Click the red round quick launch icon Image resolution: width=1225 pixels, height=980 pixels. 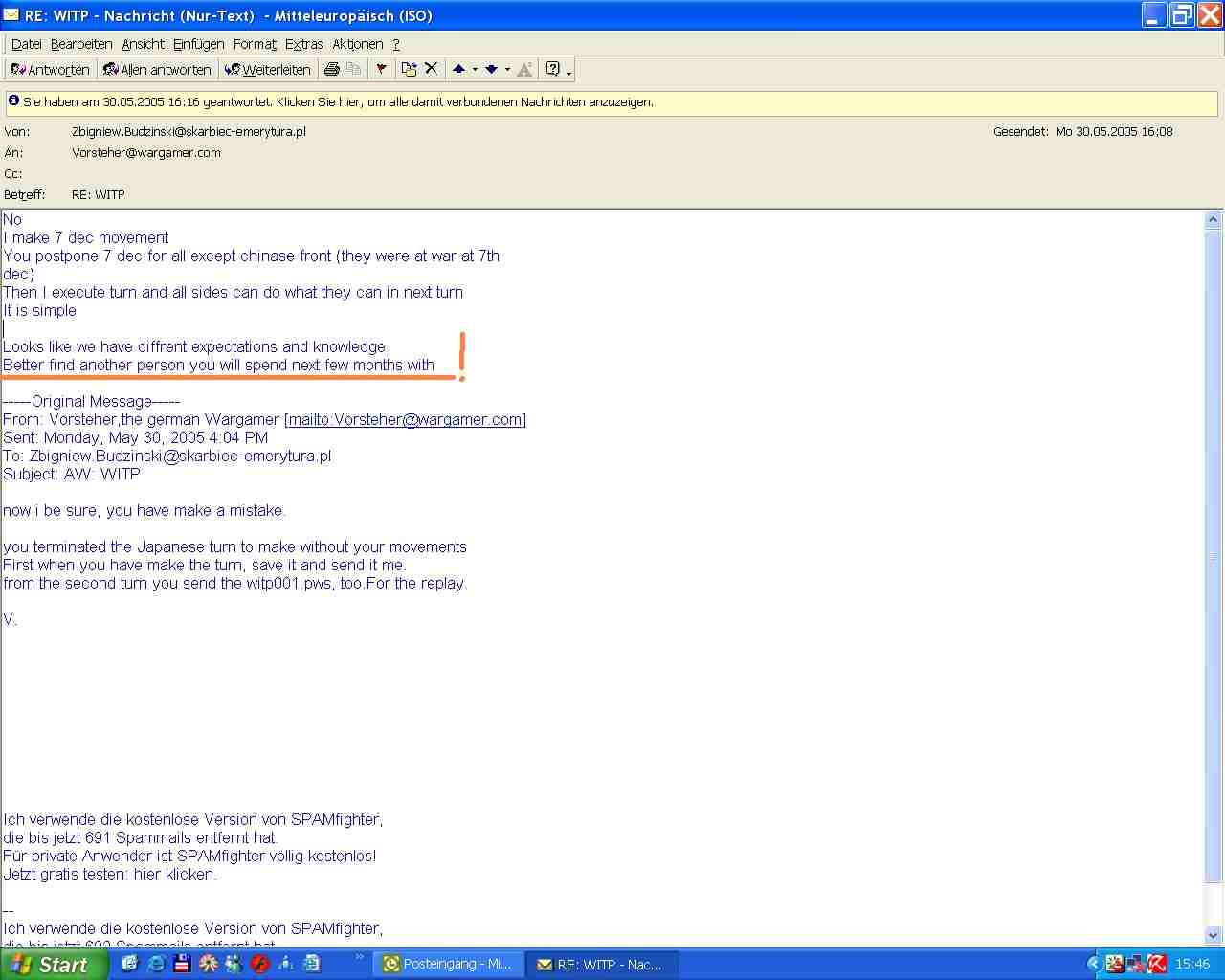[259, 964]
